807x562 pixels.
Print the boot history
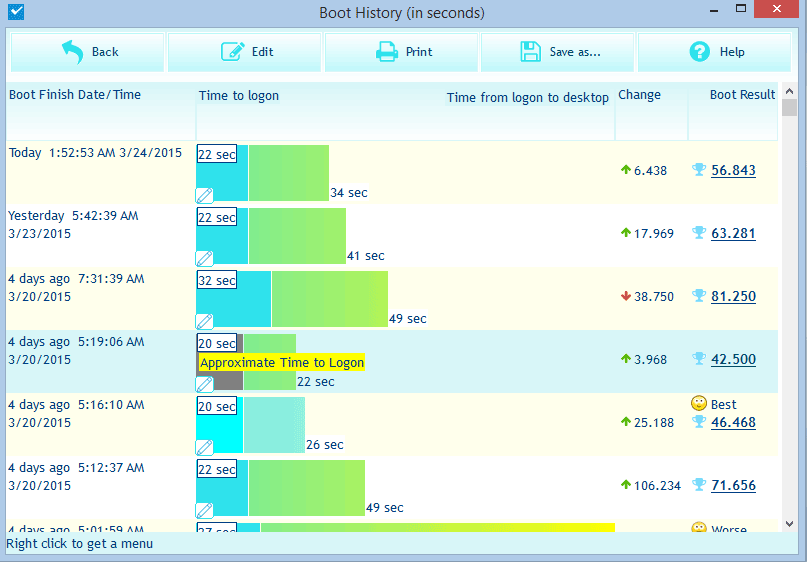tap(402, 52)
